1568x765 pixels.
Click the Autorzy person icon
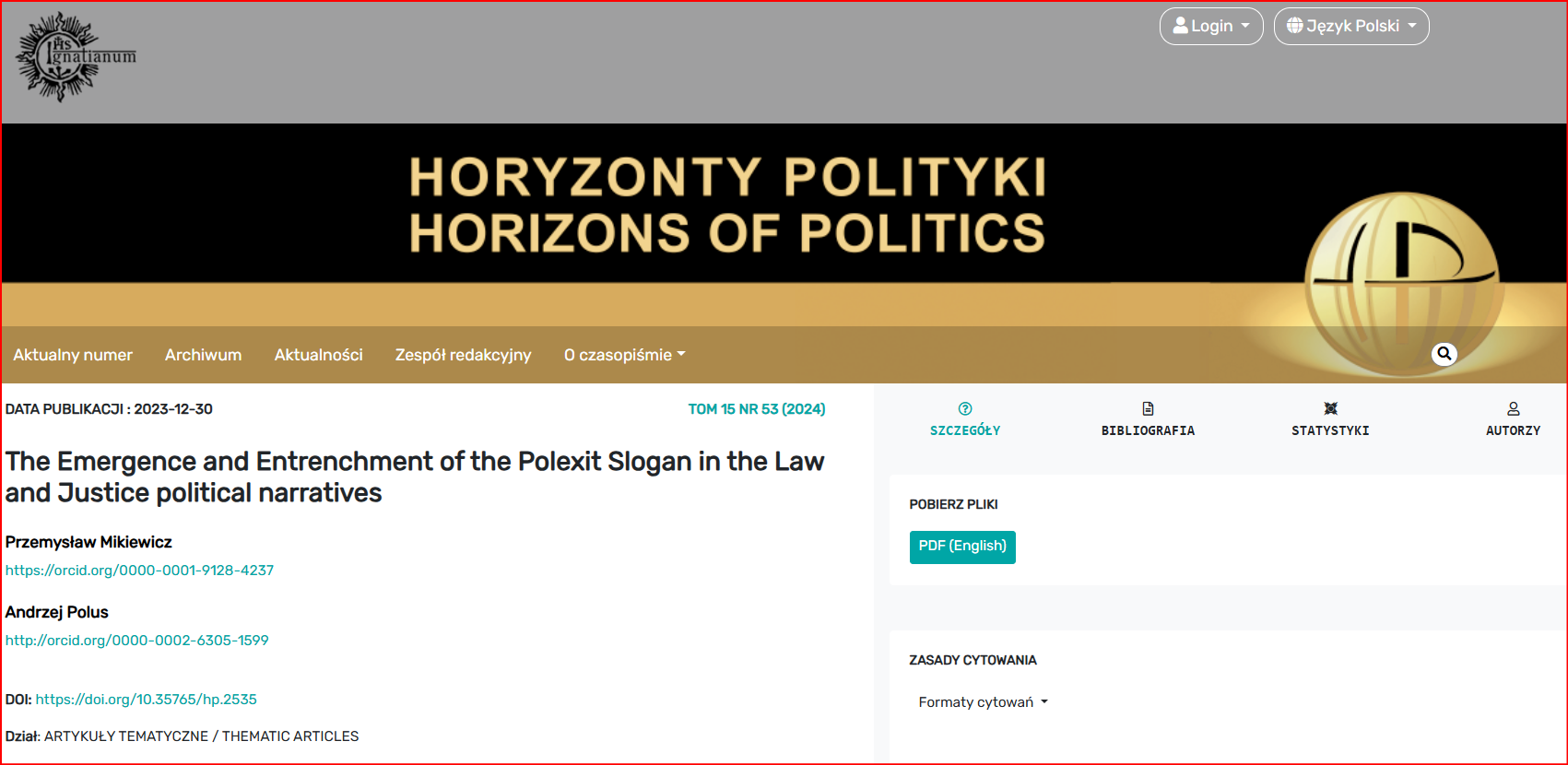pos(1513,408)
